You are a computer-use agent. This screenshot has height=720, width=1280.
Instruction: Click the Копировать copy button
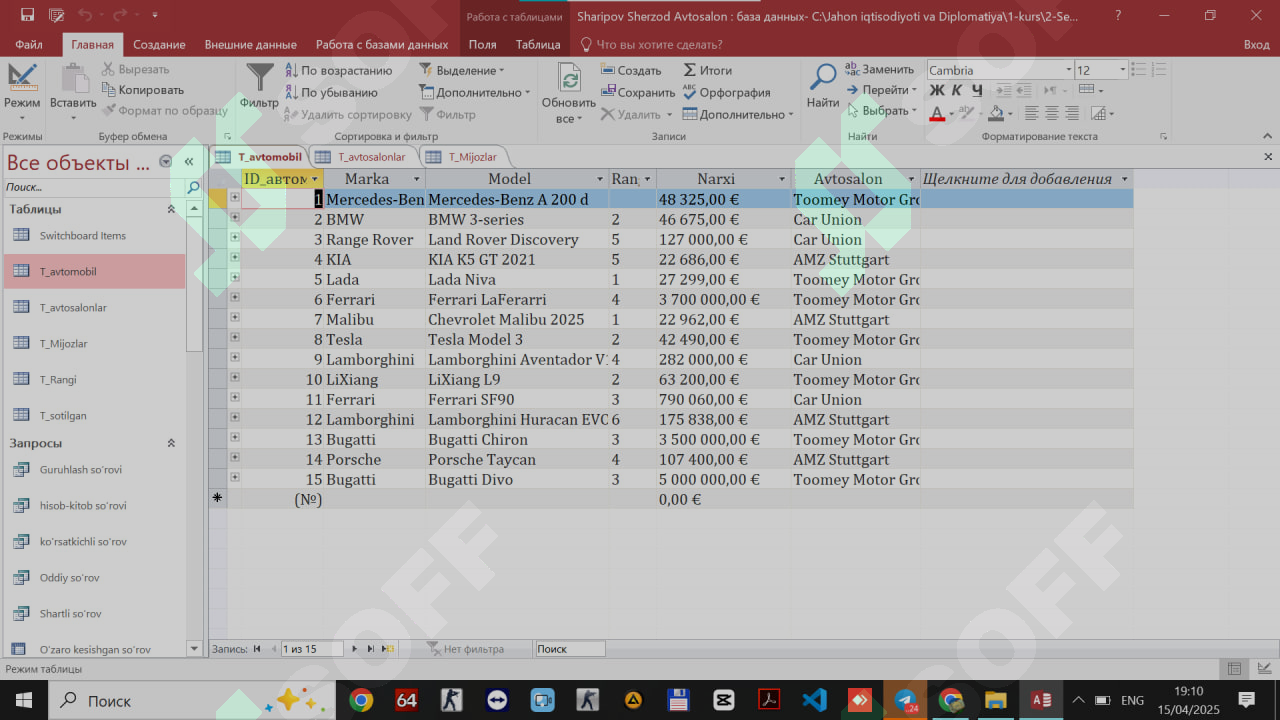point(142,90)
